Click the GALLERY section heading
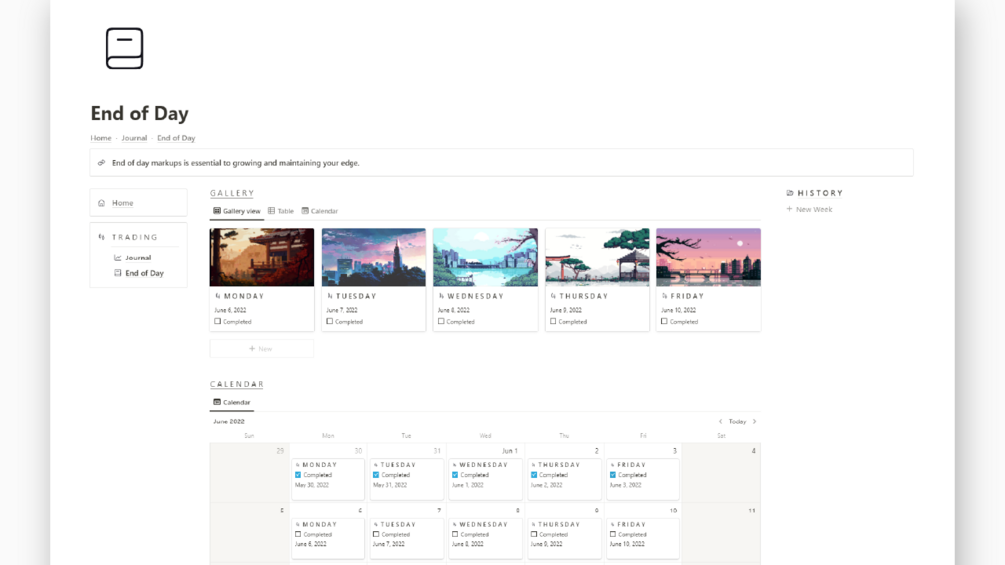Viewport: 1005px width, 565px height. point(232,193)
